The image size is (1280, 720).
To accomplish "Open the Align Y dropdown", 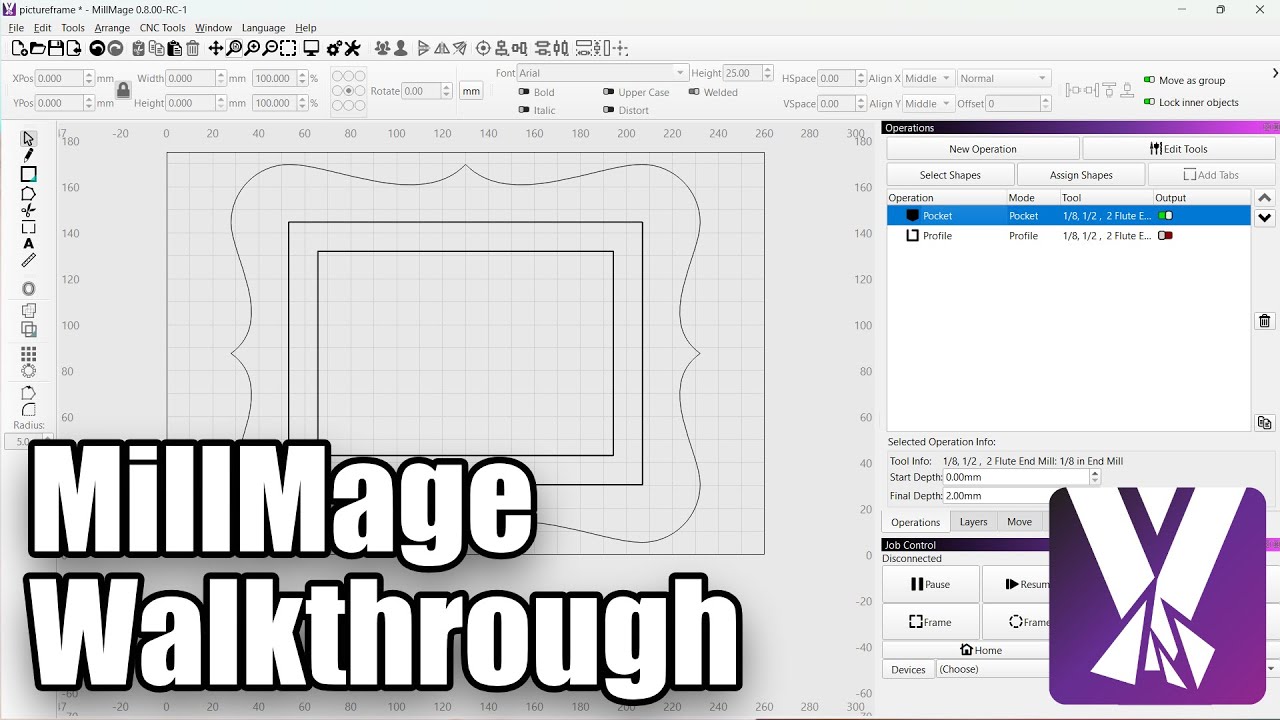I will (927, 104).
